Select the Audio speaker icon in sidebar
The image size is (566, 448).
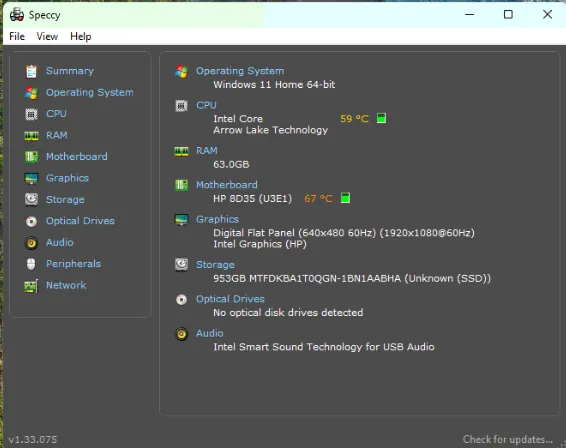31,243
